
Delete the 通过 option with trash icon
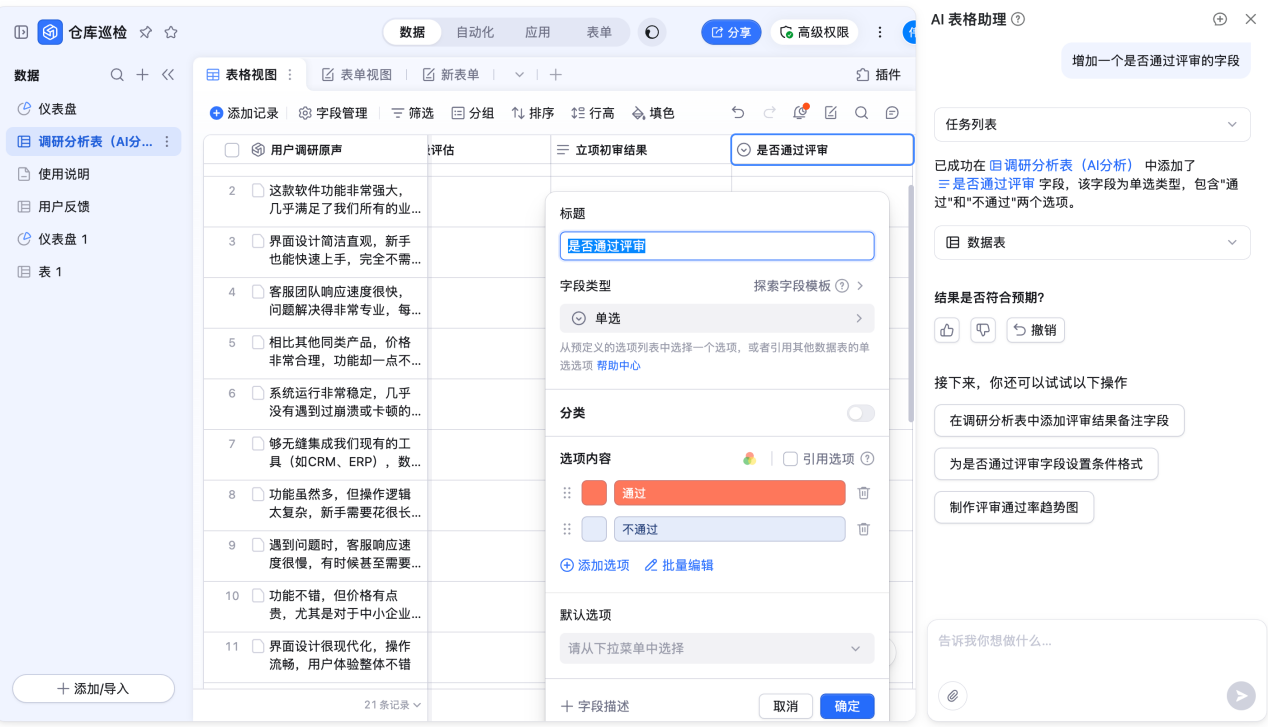[x=864, y=493]
